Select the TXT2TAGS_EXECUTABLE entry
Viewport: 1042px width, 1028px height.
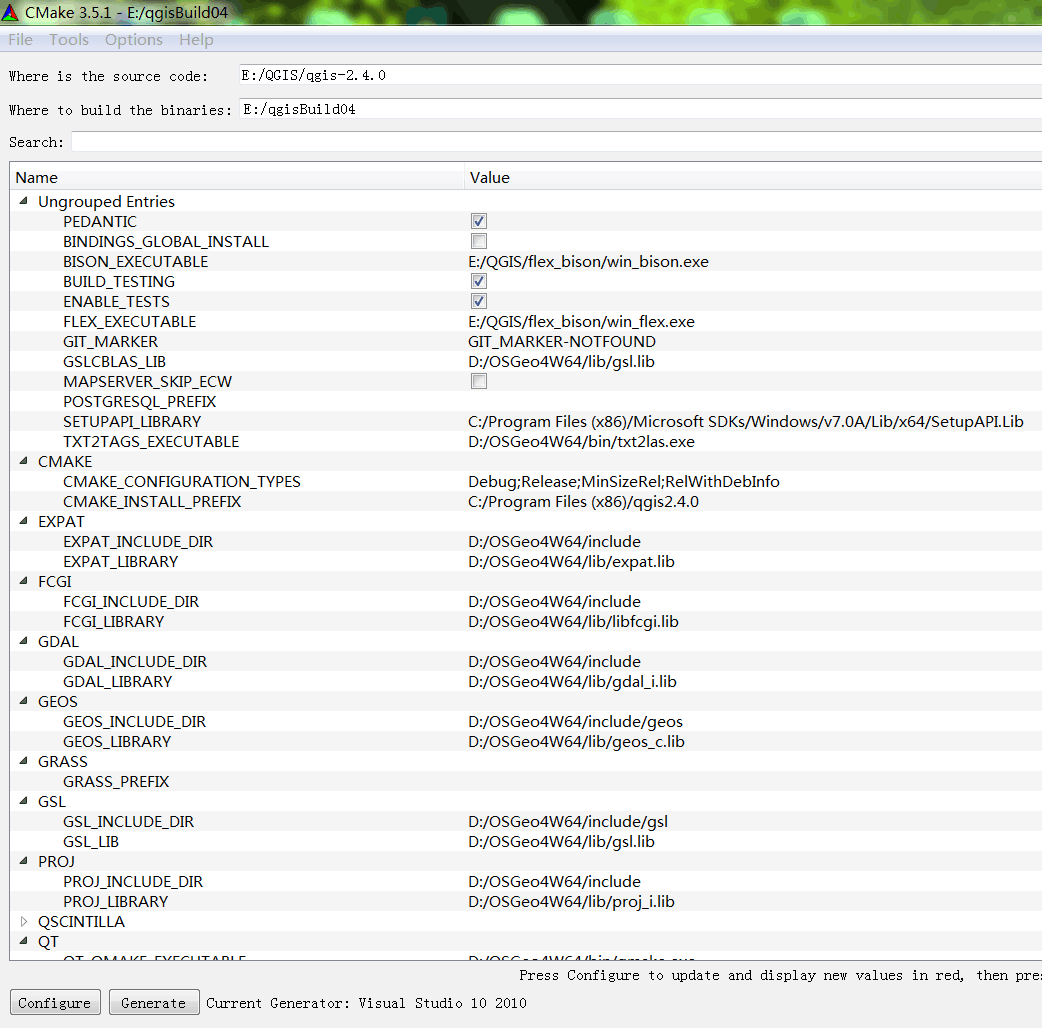(151, 441)
